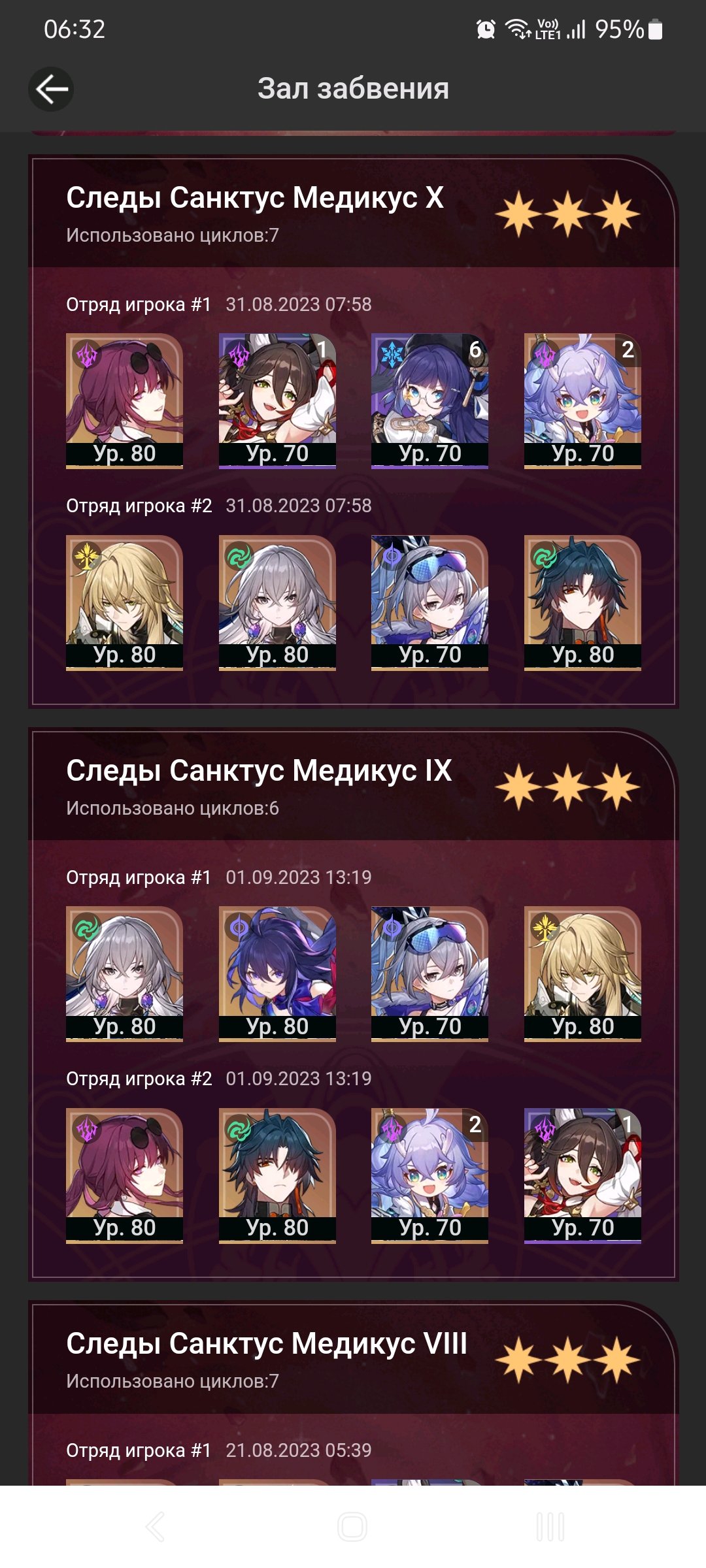Tap the Android home navigation button
The width and height of the screenshot is (706, 1568).
point(352,1527)
